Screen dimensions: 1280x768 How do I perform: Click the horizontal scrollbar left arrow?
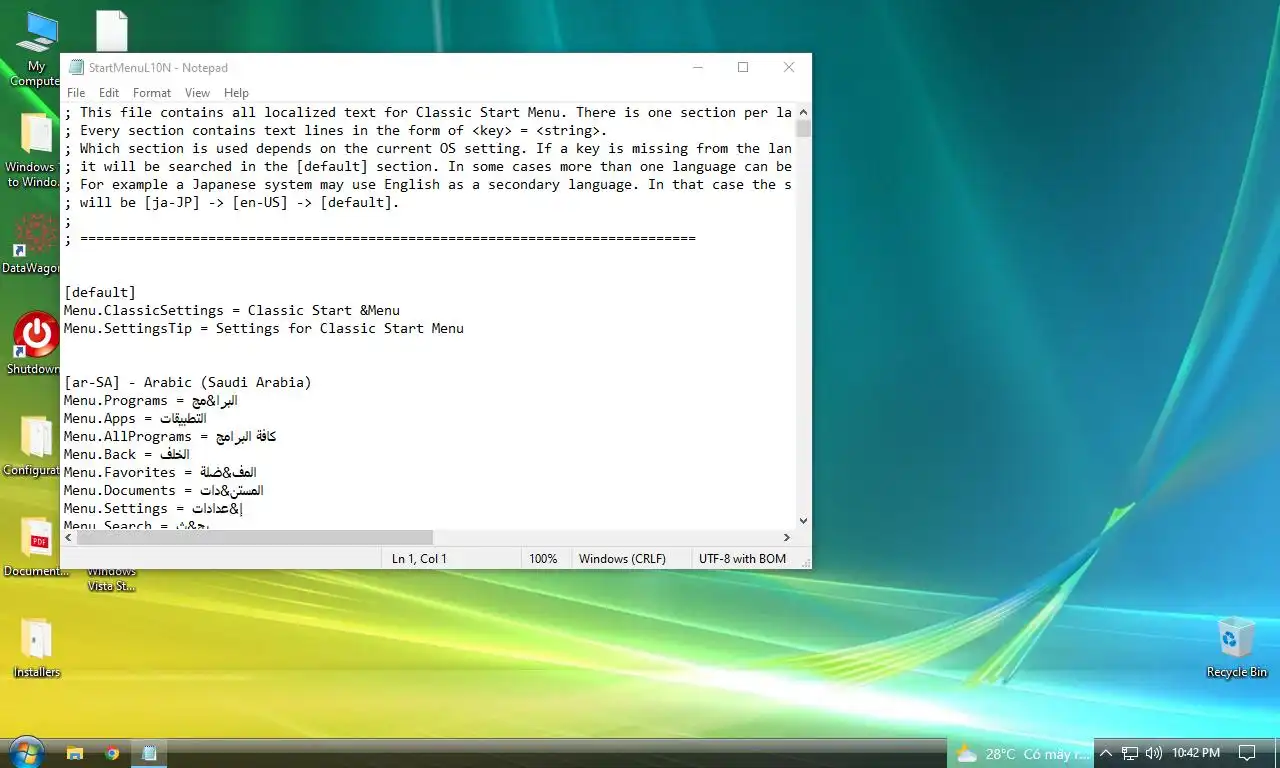click(x=69, y=537)
